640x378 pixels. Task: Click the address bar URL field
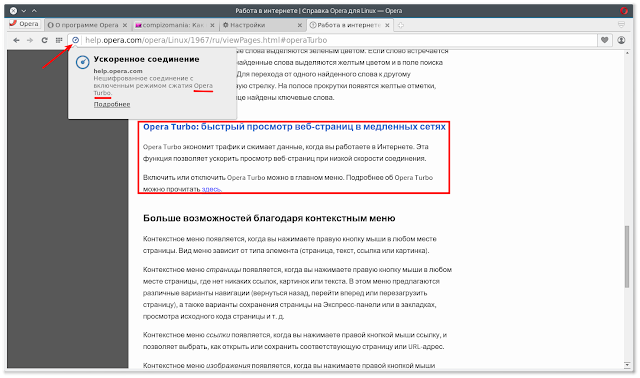tap(339, 40)
